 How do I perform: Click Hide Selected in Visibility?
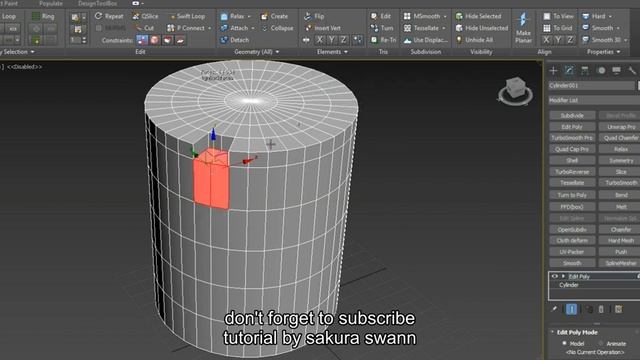coord(478,16)
